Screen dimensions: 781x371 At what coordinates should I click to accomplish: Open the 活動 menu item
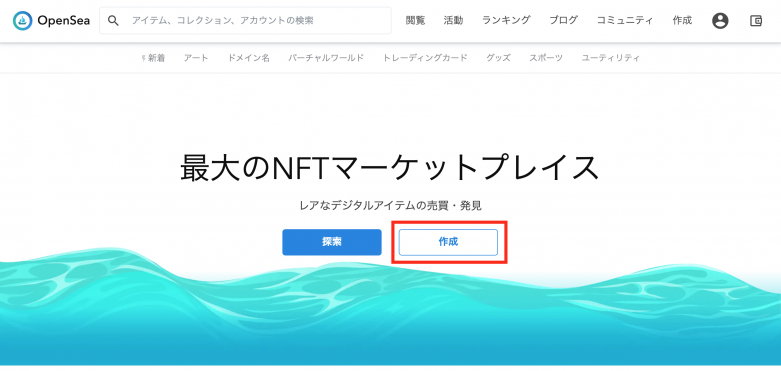tap(453, 20)
